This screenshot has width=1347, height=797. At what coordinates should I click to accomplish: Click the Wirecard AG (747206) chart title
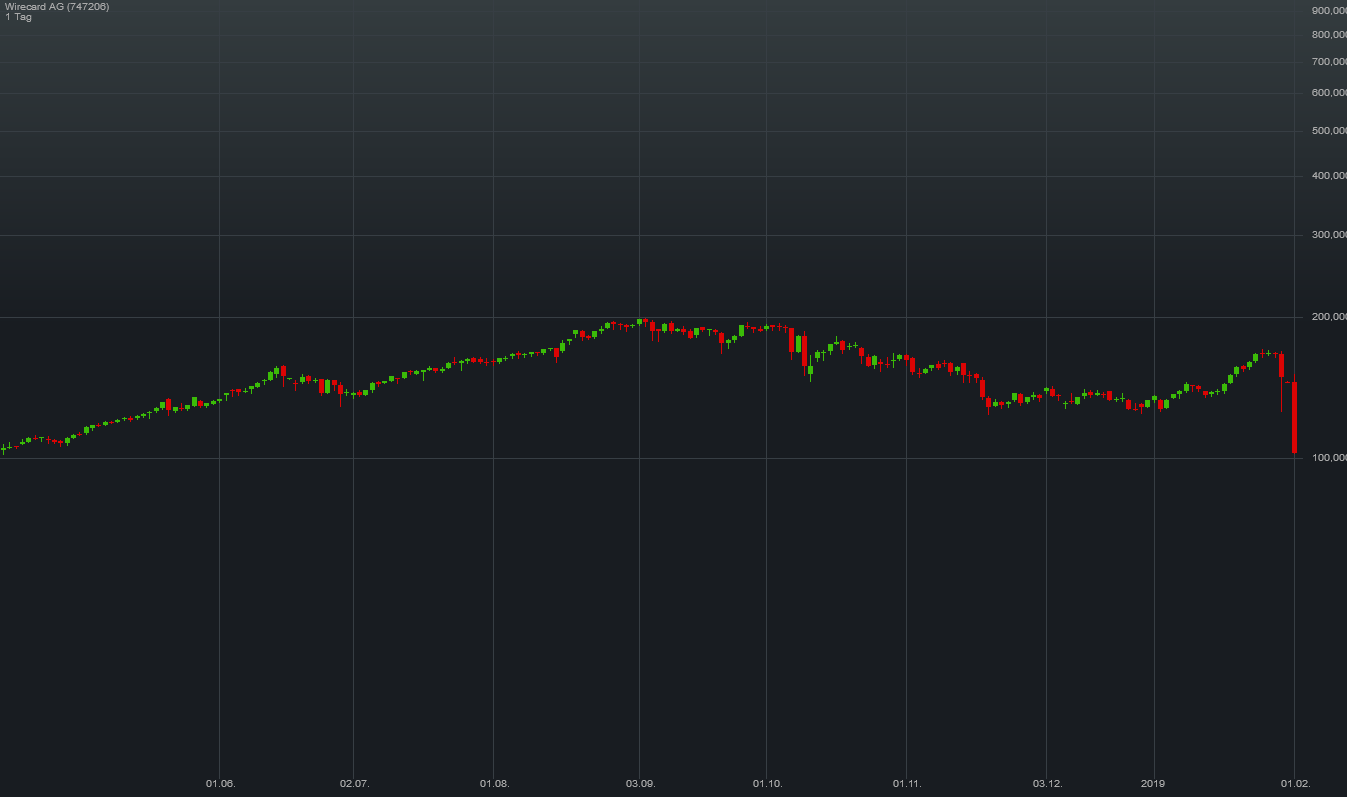click(x=54, y=6)
